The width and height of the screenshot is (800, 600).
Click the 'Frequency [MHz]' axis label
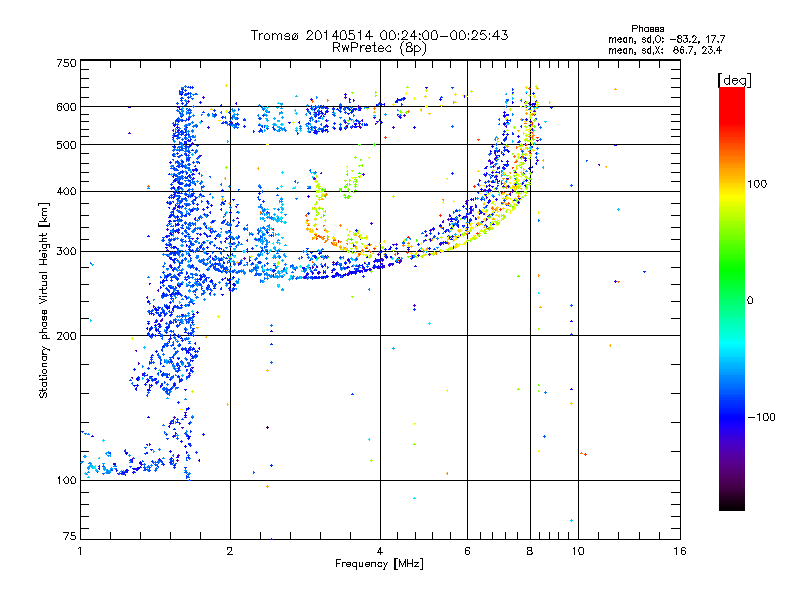tap(379, 564)
